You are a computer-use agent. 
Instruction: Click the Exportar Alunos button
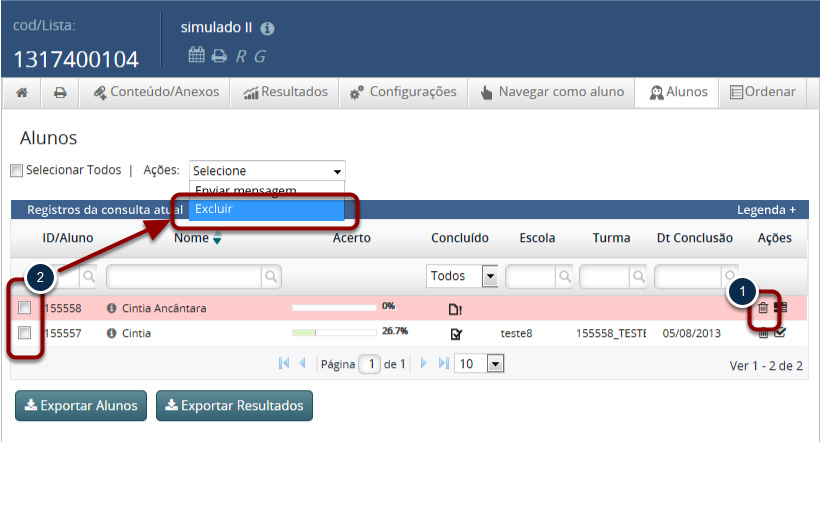point(81,406)
